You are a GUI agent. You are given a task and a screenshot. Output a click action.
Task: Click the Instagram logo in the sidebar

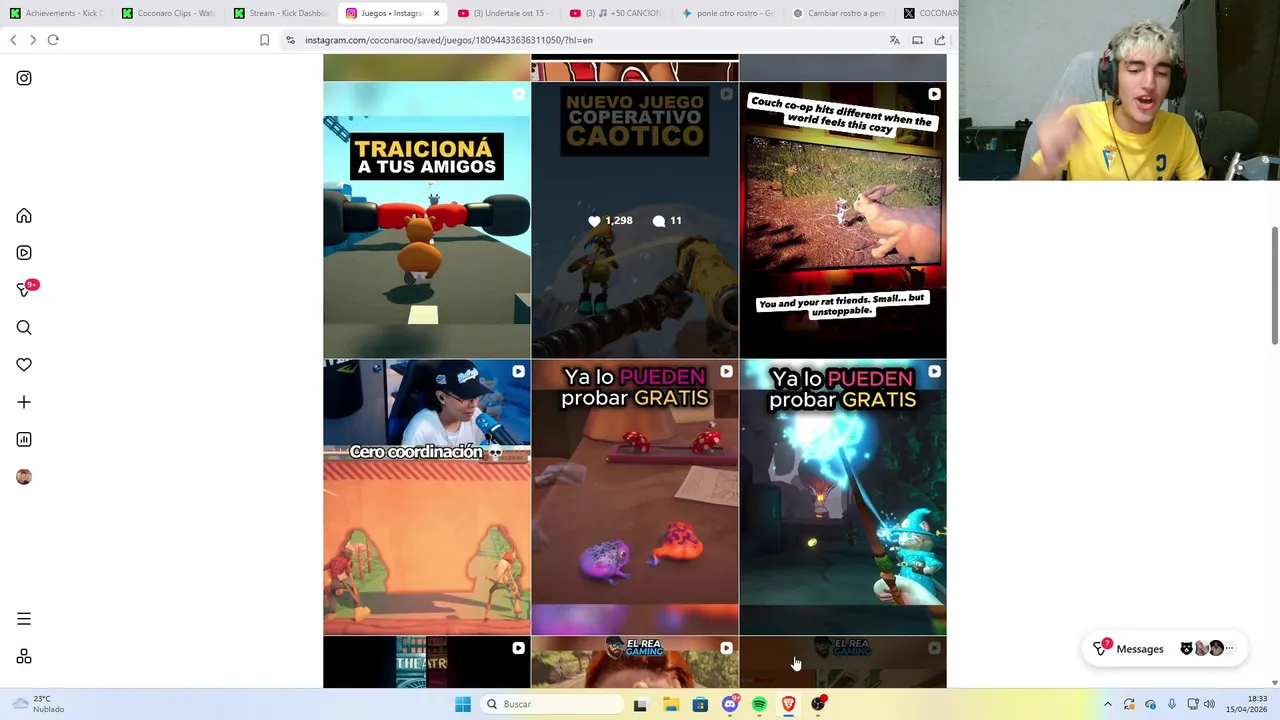[x=24, y=78]
